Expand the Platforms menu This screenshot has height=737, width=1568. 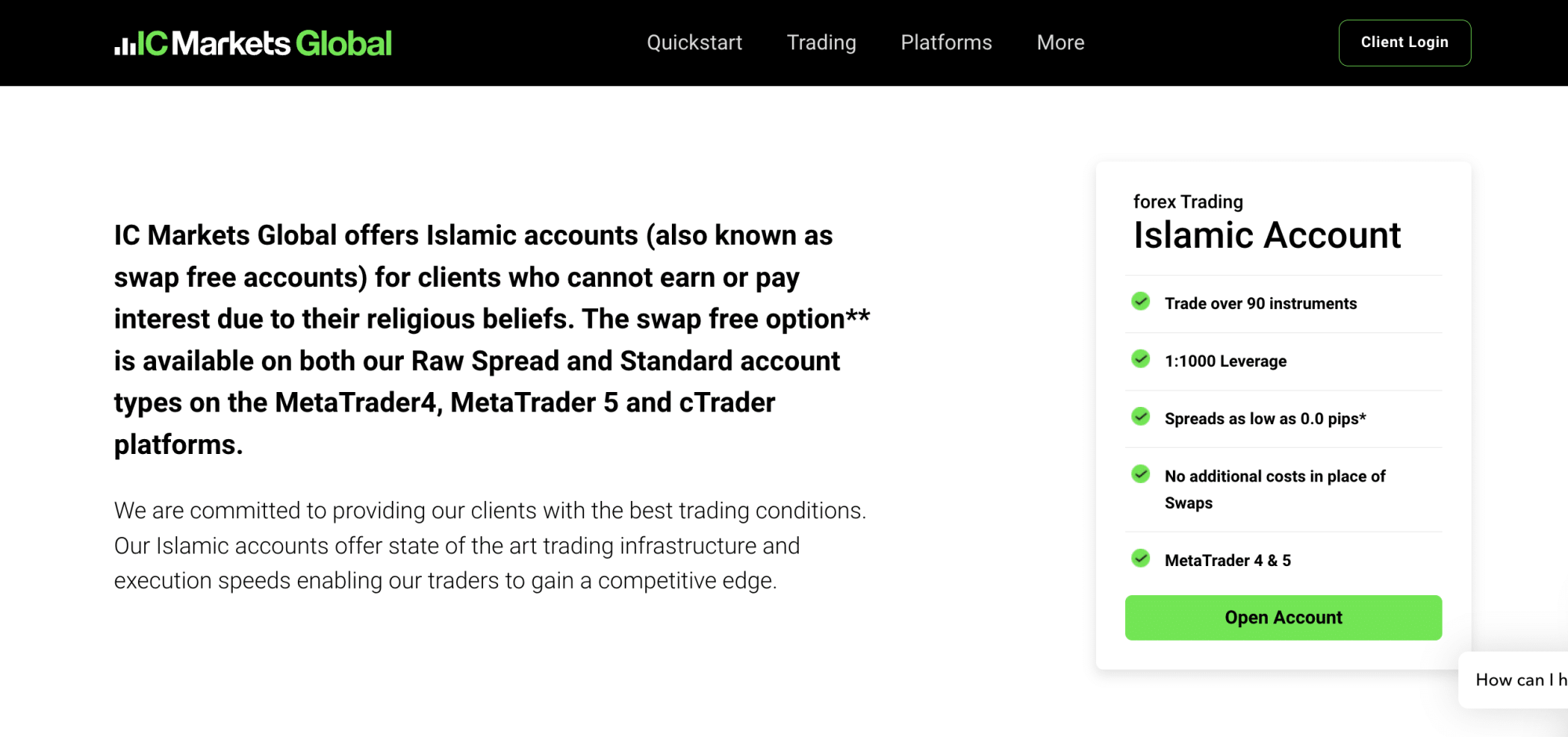[x=946, y=42]
